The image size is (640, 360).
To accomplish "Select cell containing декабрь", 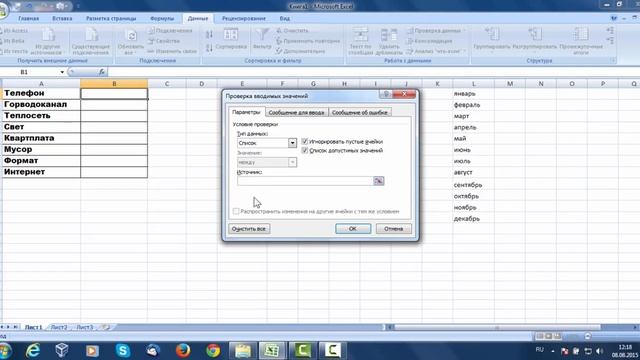I will pos(473,219).
